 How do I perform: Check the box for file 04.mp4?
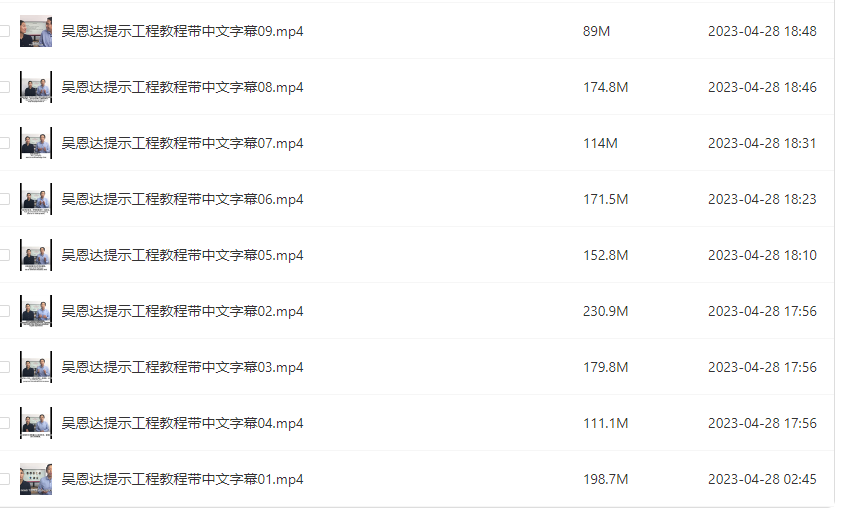click(x=5, y=423)
